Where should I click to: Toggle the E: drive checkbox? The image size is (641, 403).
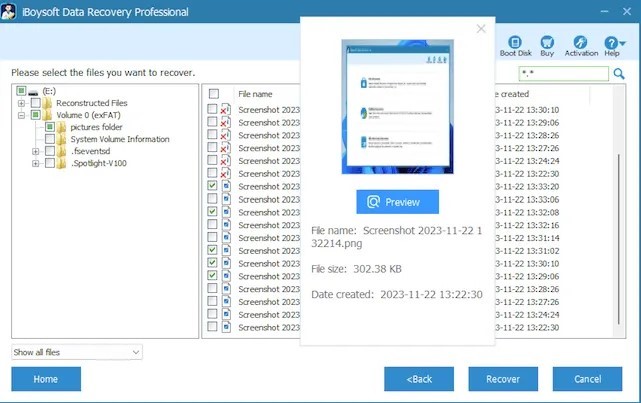pyautogui.click(x=21, y=90)
